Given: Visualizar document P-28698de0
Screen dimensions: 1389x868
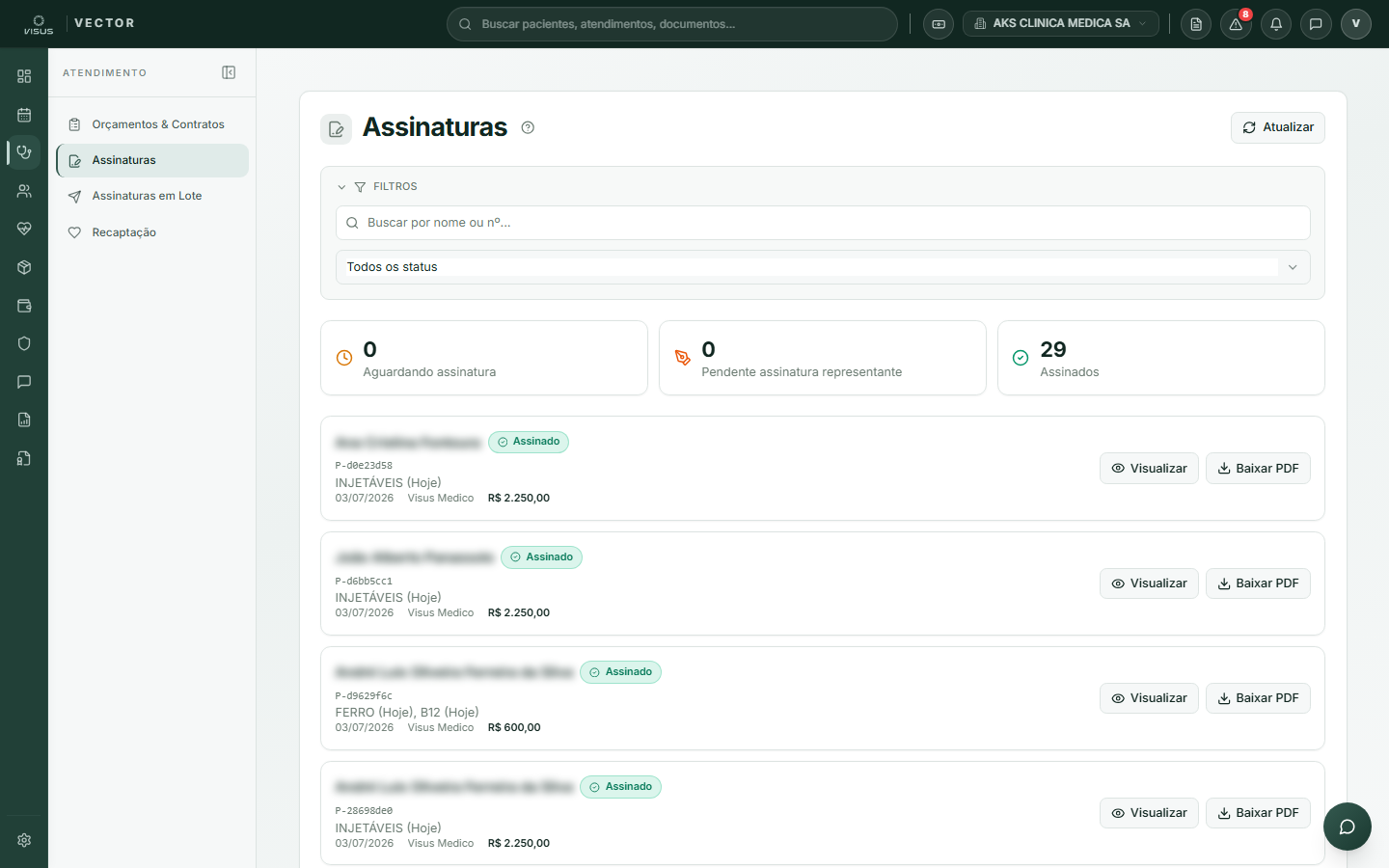Looking at the screenshot, I should click(x=1149, y=813).
